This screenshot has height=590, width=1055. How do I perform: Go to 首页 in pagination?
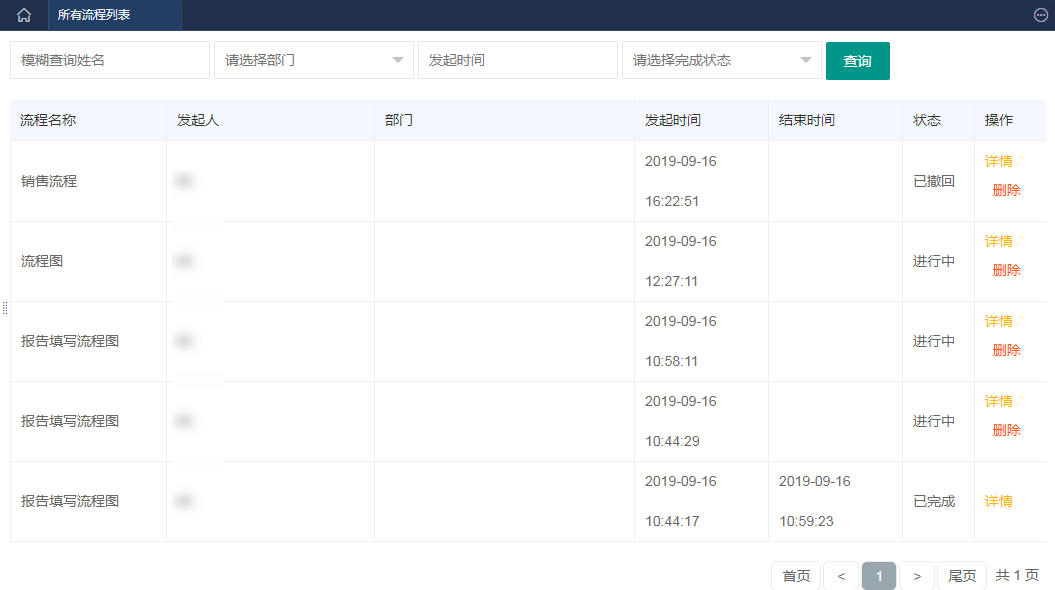(x=796, y=576)
